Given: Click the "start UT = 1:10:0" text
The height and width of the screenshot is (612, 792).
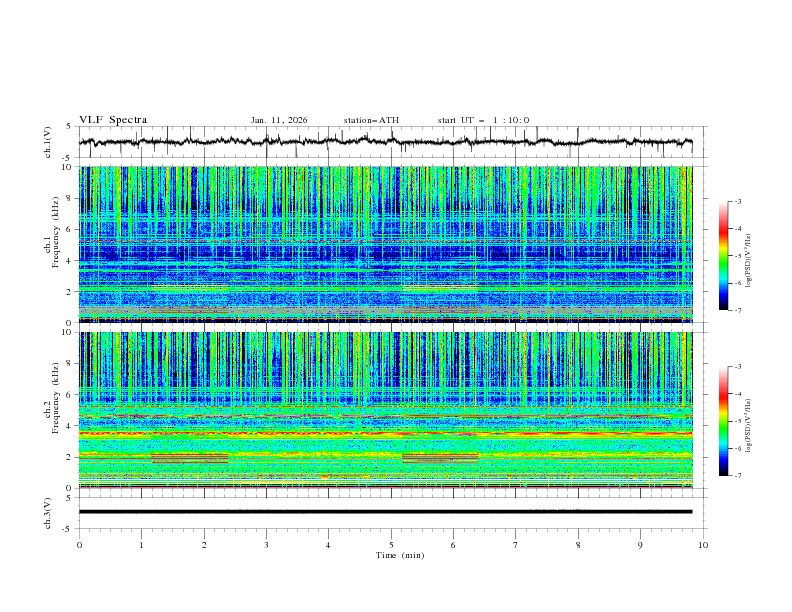Looking at the screenshot, I should (483, 120).
